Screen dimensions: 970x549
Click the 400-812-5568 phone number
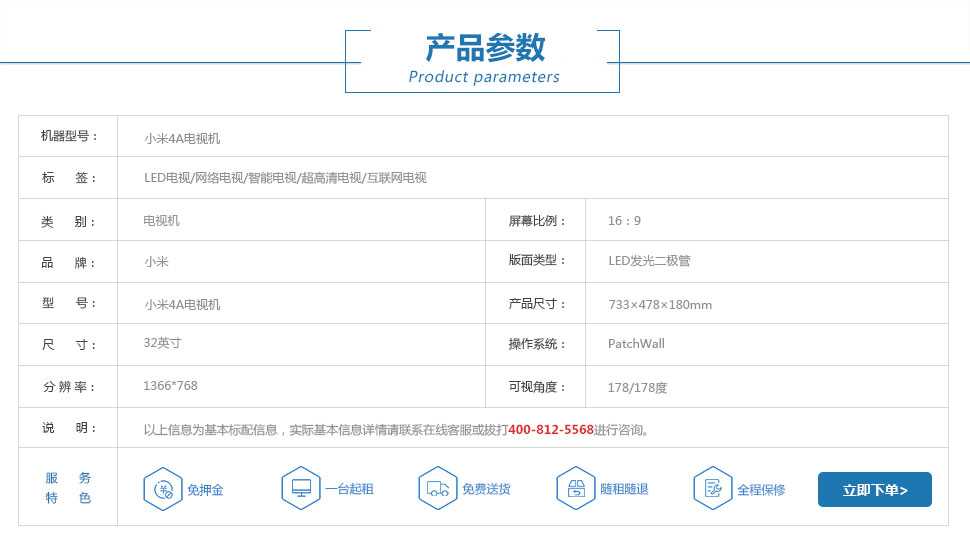(x=551, y=430)
